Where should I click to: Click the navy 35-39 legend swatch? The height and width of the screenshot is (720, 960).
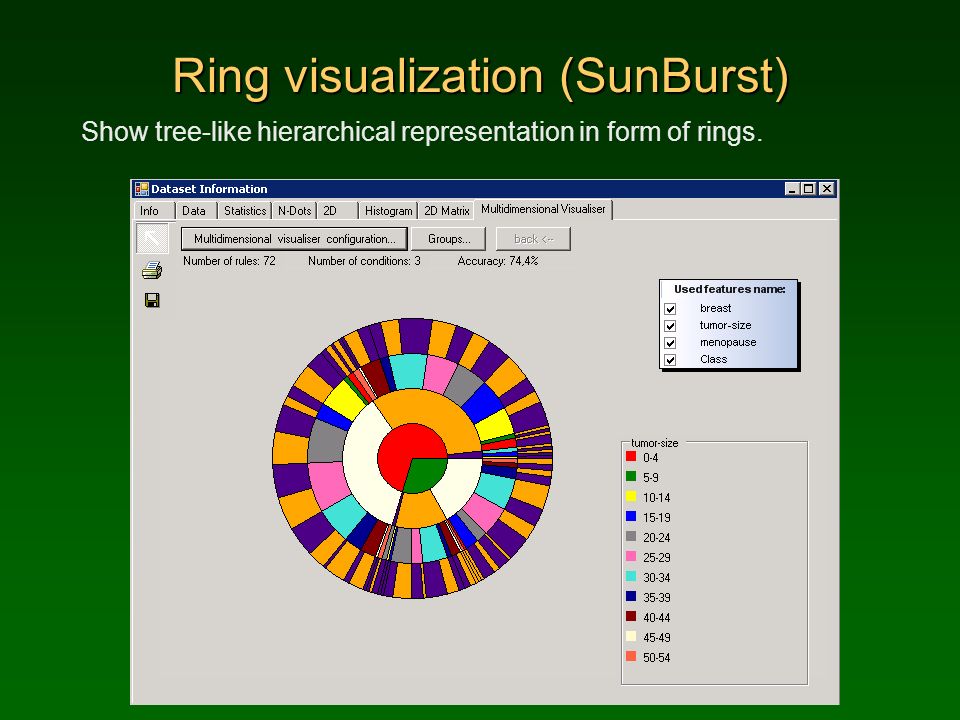(631, 596)
